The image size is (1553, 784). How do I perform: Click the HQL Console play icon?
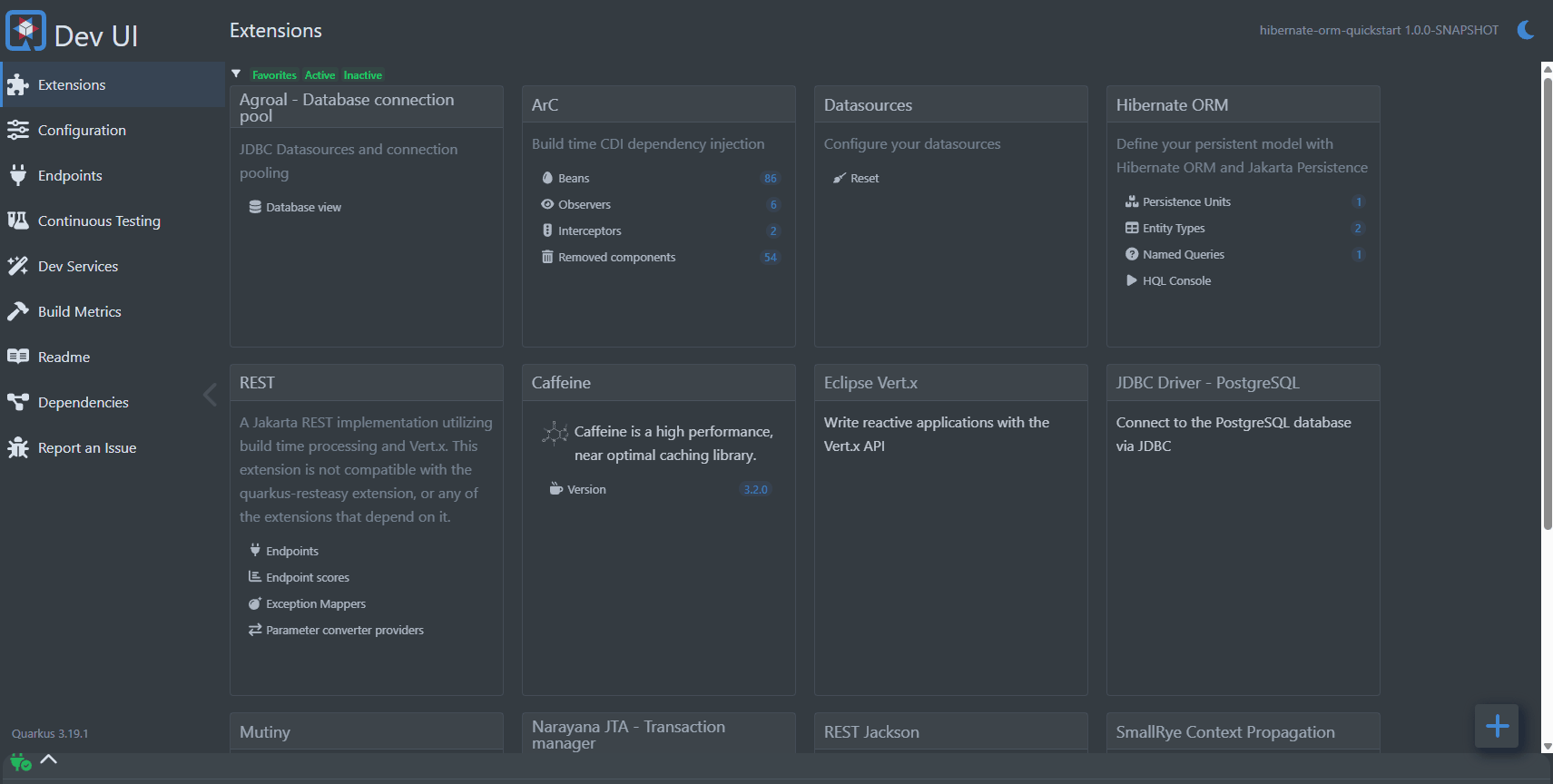coord(1132,280)
